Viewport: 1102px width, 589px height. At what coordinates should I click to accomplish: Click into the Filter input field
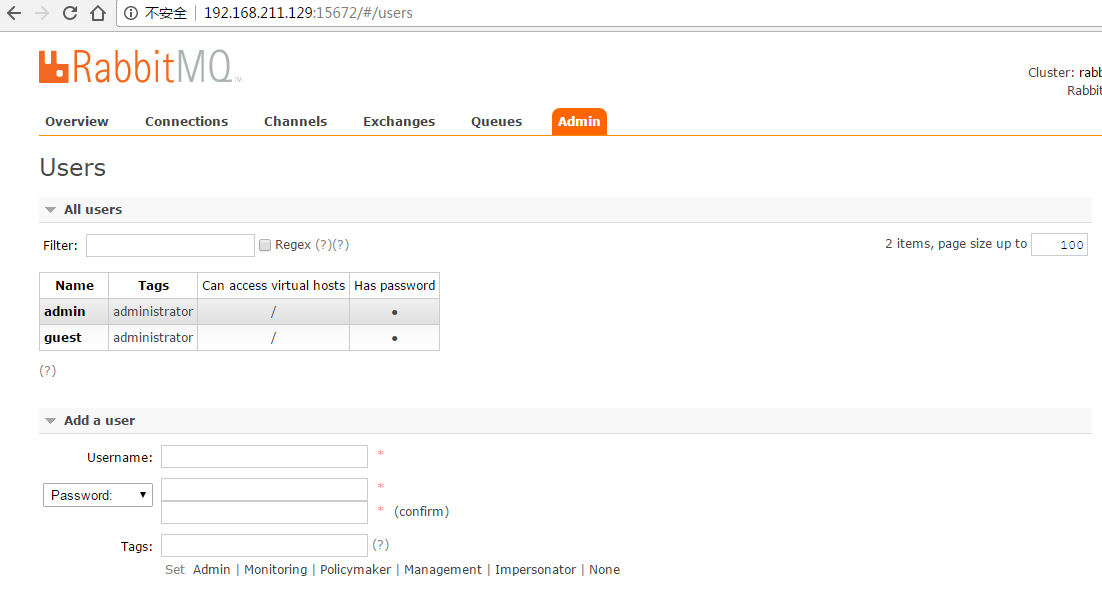[170, 245]
